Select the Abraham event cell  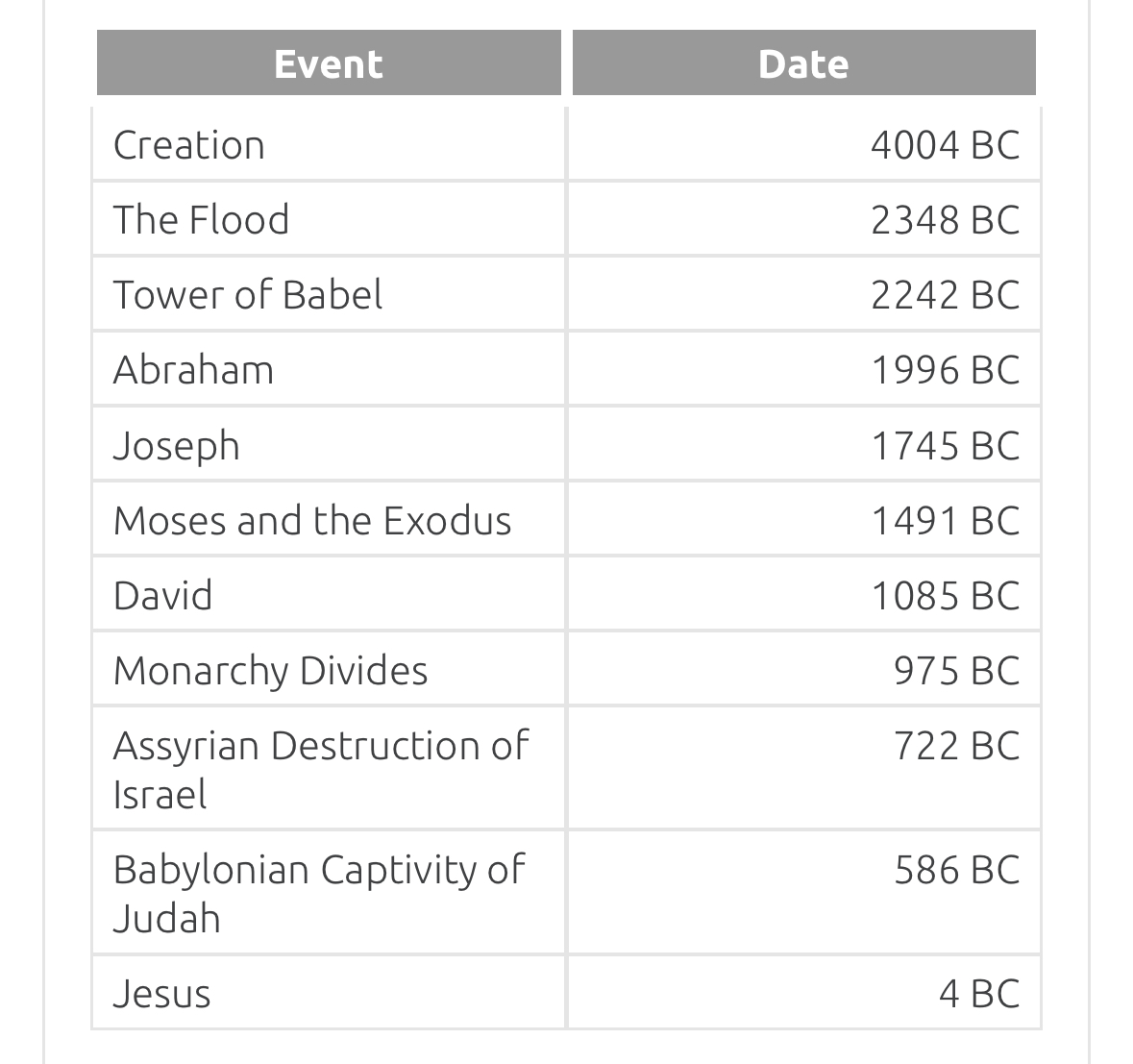[x=329, y=369]
